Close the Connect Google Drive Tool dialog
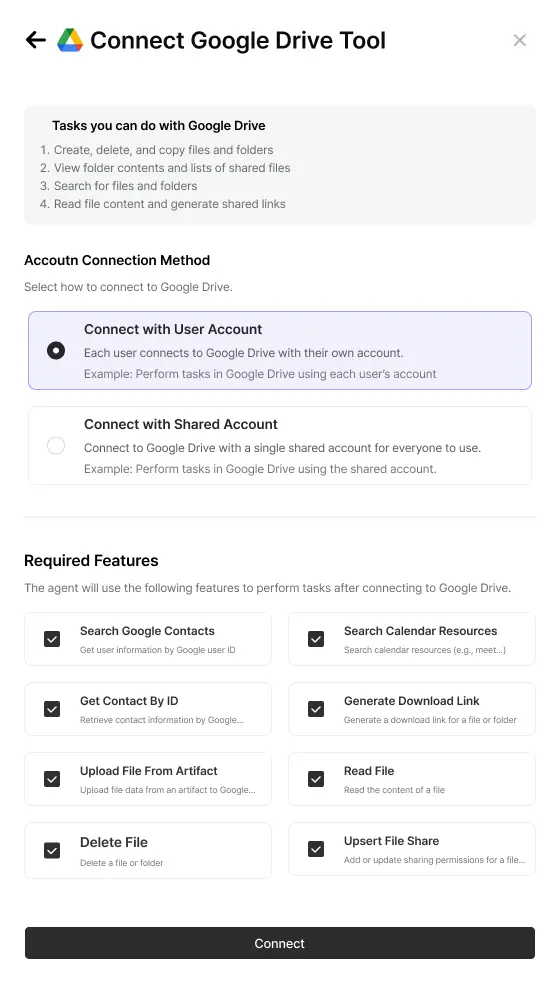The image size is (560, 999). [x=520, y=40]
